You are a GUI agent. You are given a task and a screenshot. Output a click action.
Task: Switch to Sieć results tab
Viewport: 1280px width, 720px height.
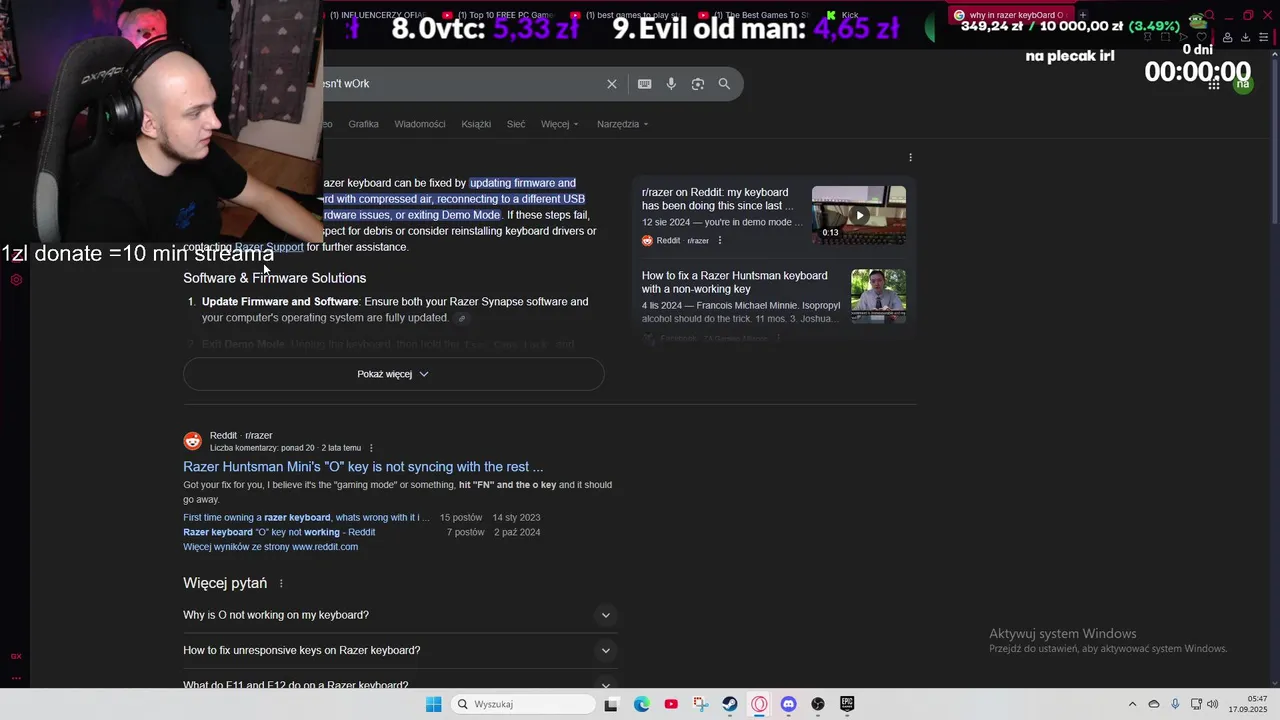click(516, 124)
